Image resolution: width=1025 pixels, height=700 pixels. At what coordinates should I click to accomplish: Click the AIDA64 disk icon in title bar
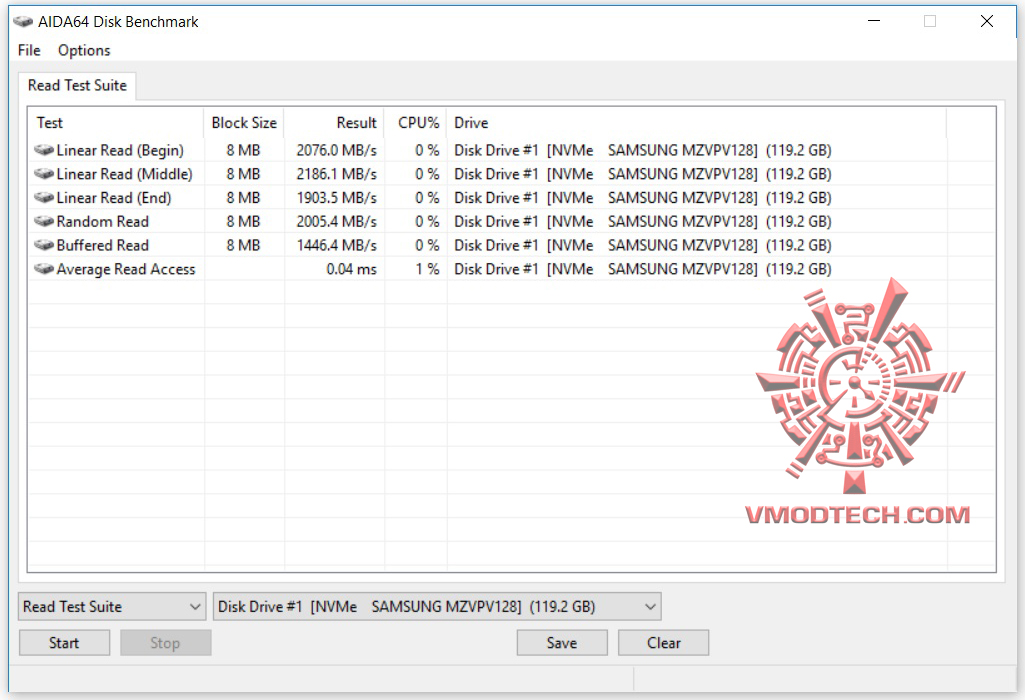click(x=23, y=22)
